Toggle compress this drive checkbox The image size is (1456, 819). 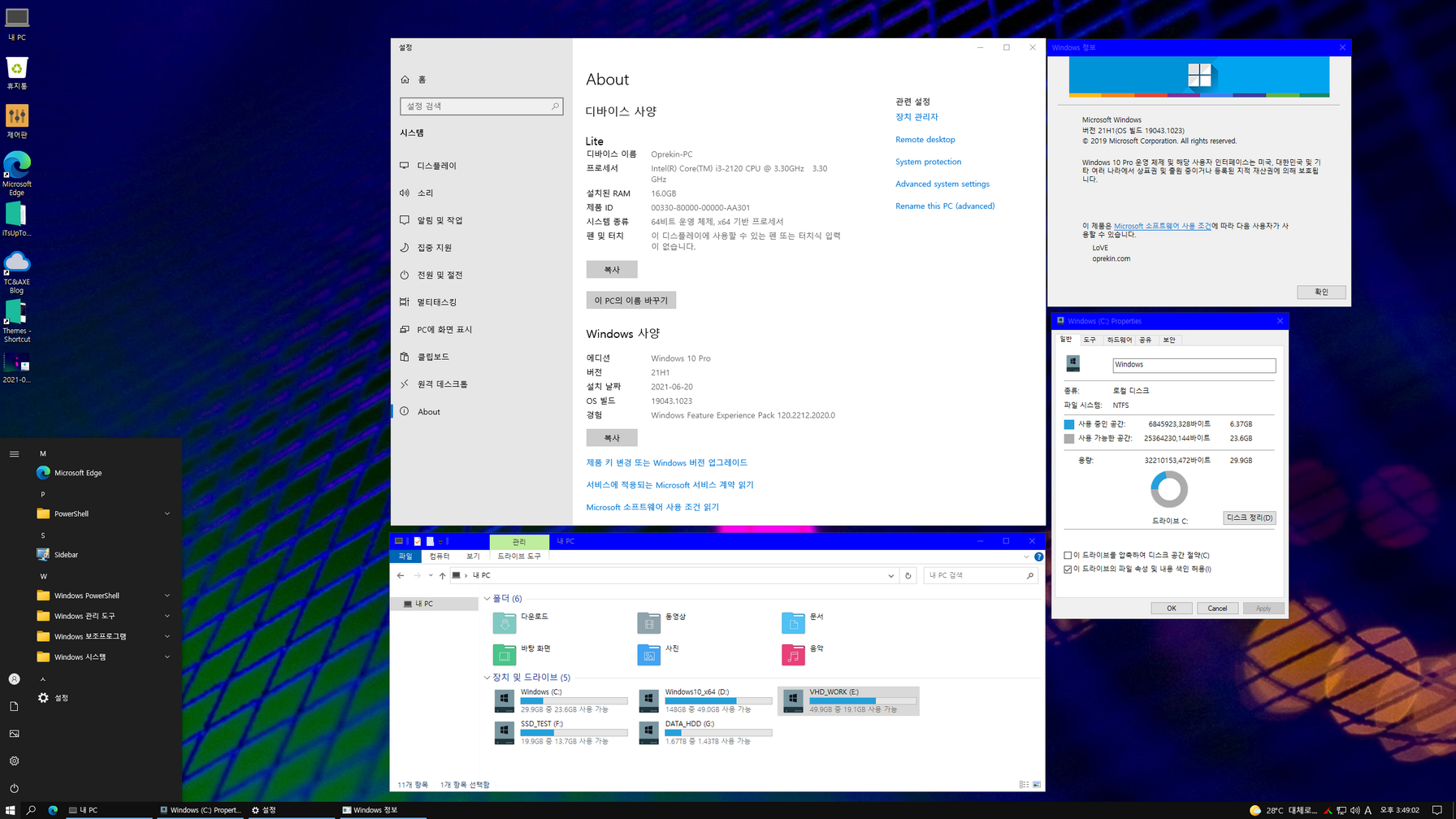[x=1068, y=556]
